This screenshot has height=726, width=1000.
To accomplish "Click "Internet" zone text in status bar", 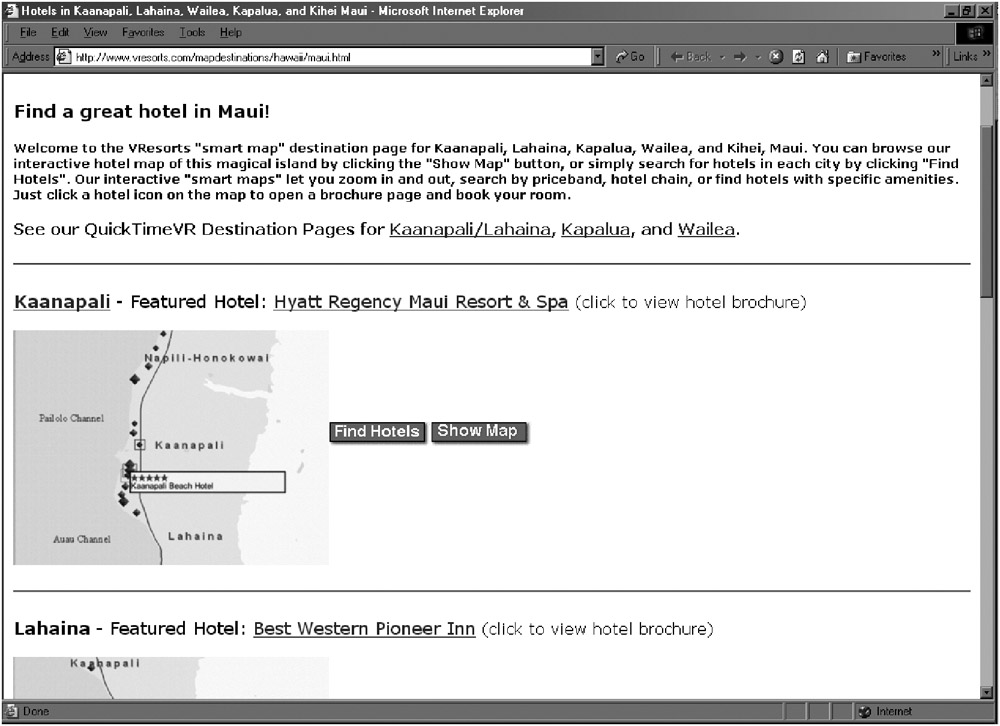I will coord(894,711).
